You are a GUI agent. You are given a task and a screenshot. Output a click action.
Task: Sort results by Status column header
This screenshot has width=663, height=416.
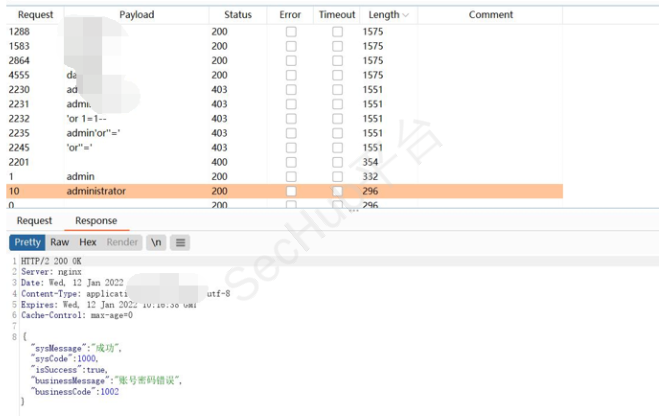point(238,15)
